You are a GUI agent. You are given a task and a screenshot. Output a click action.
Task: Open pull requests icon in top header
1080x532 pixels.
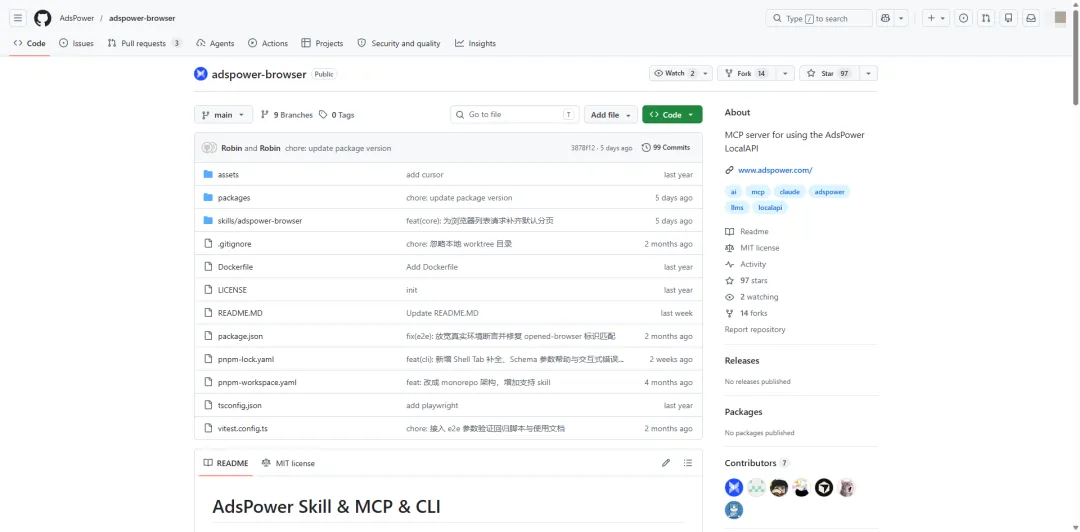(986, 18)
